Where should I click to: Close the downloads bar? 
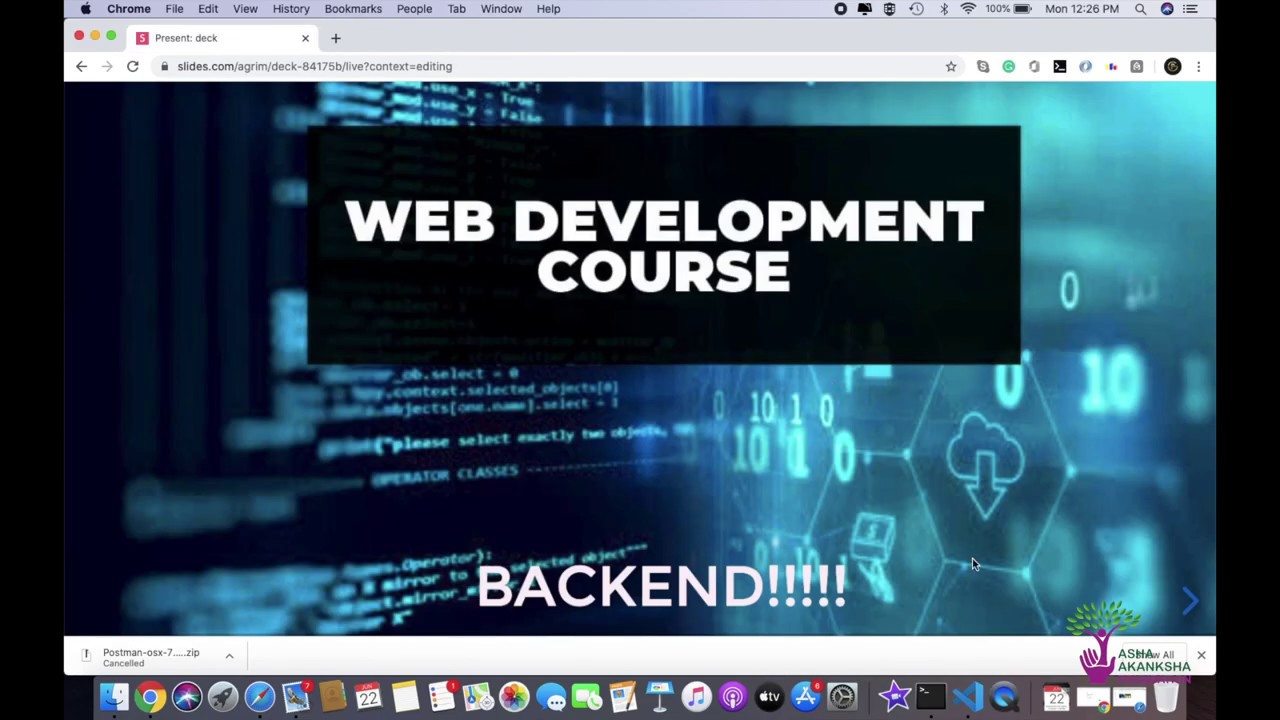[x=1201, y=656]
